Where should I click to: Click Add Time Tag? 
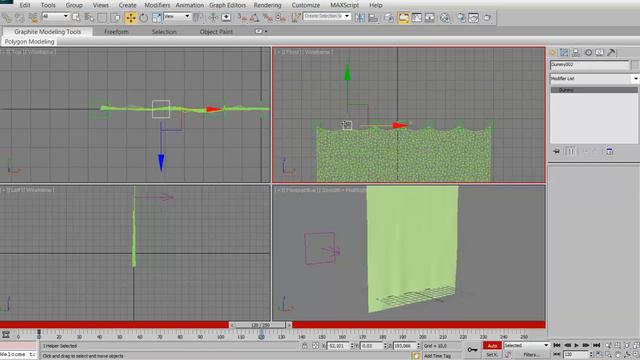pos(437,356)
